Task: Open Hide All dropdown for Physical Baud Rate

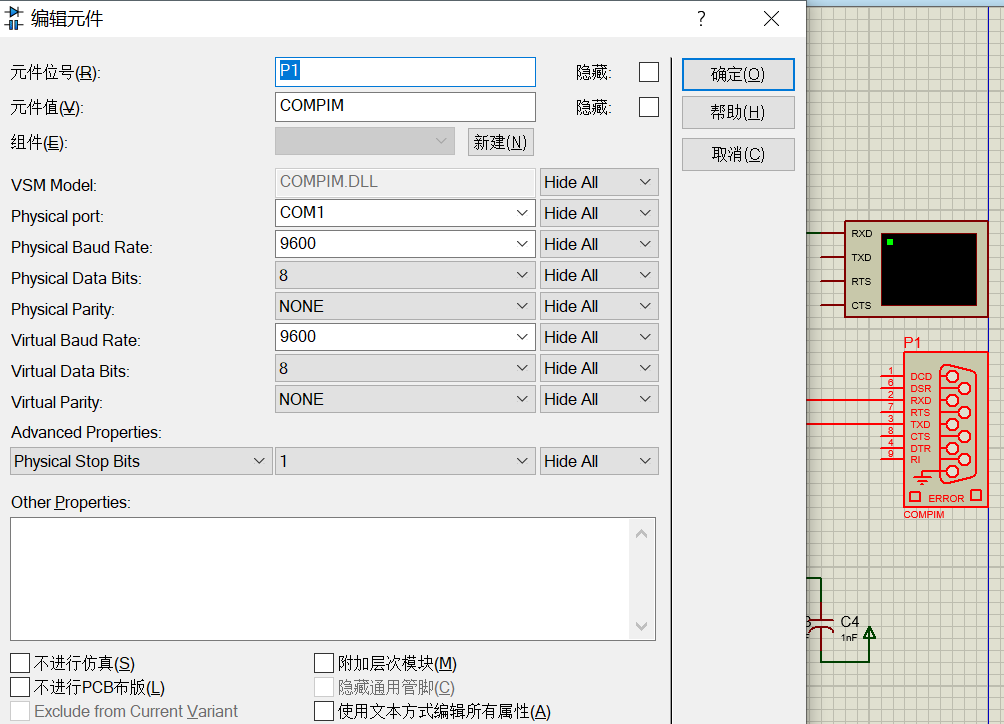Action: point(599,244)
